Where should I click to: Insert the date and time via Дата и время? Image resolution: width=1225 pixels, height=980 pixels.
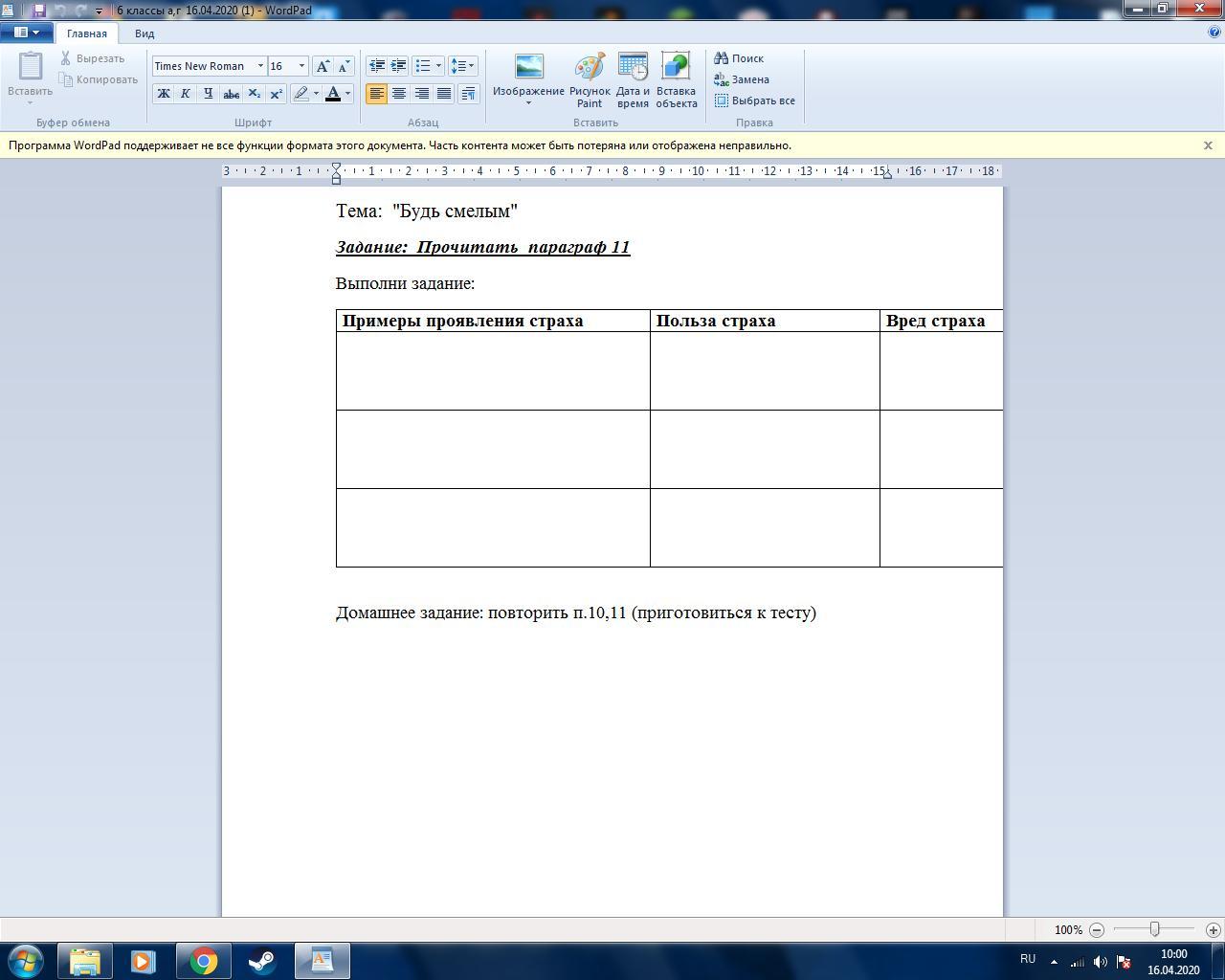pos(633,80)
